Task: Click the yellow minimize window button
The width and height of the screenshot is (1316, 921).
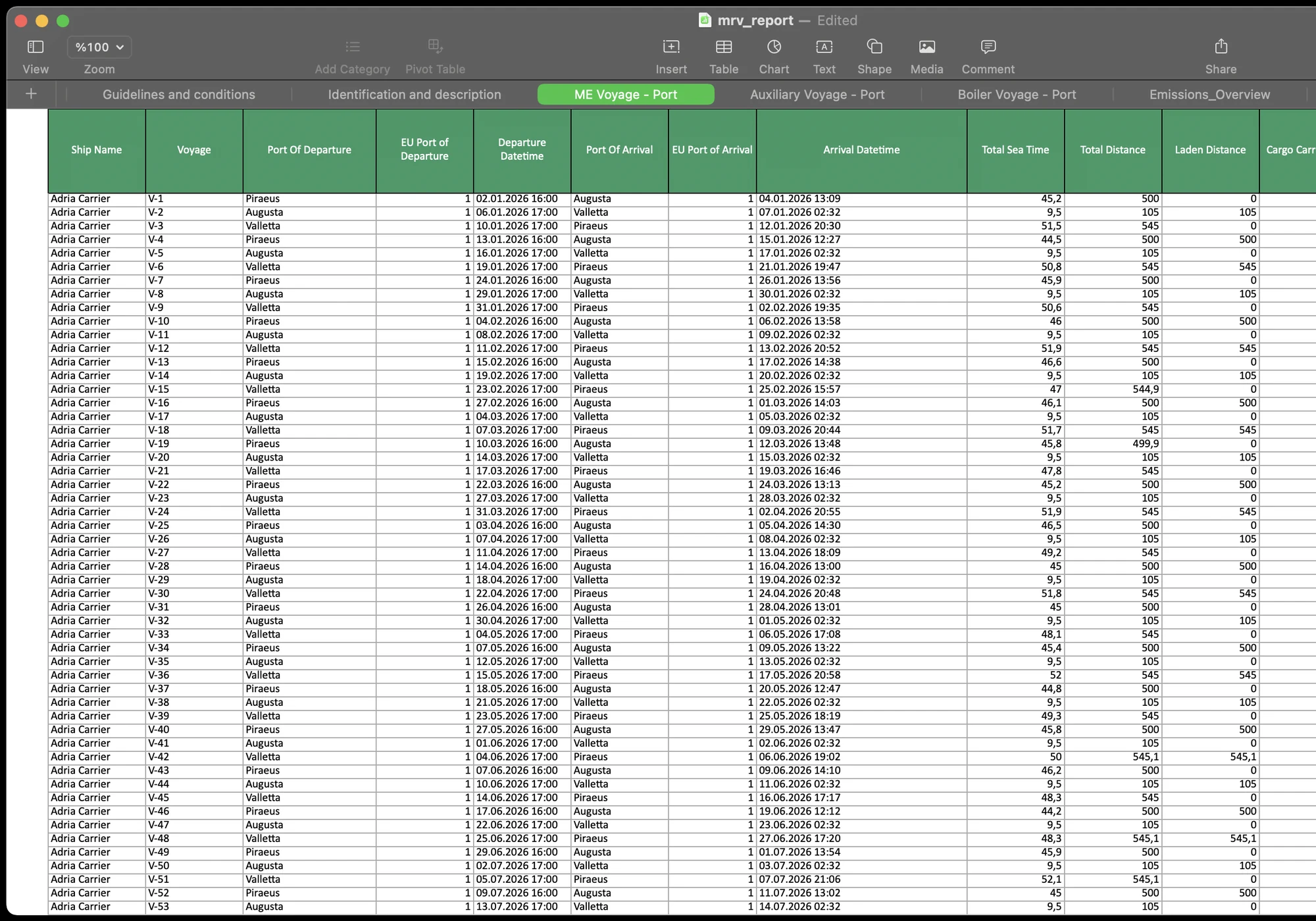Action: point(42,21)
